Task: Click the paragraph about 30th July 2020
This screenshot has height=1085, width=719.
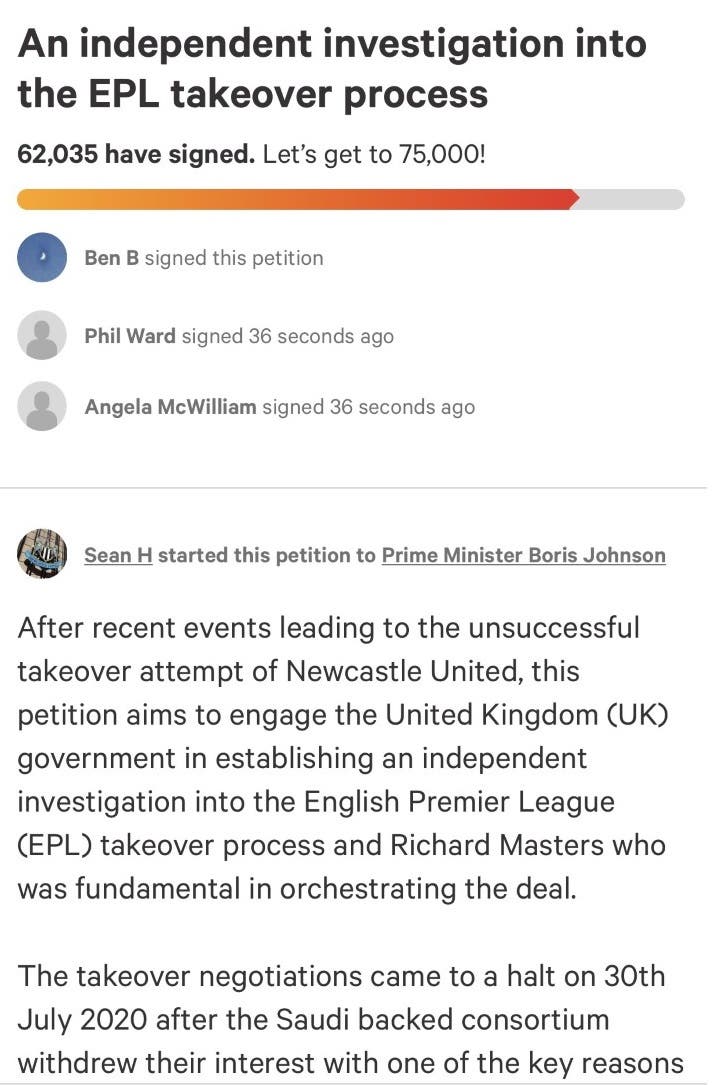Action: tap(351, 1019)
